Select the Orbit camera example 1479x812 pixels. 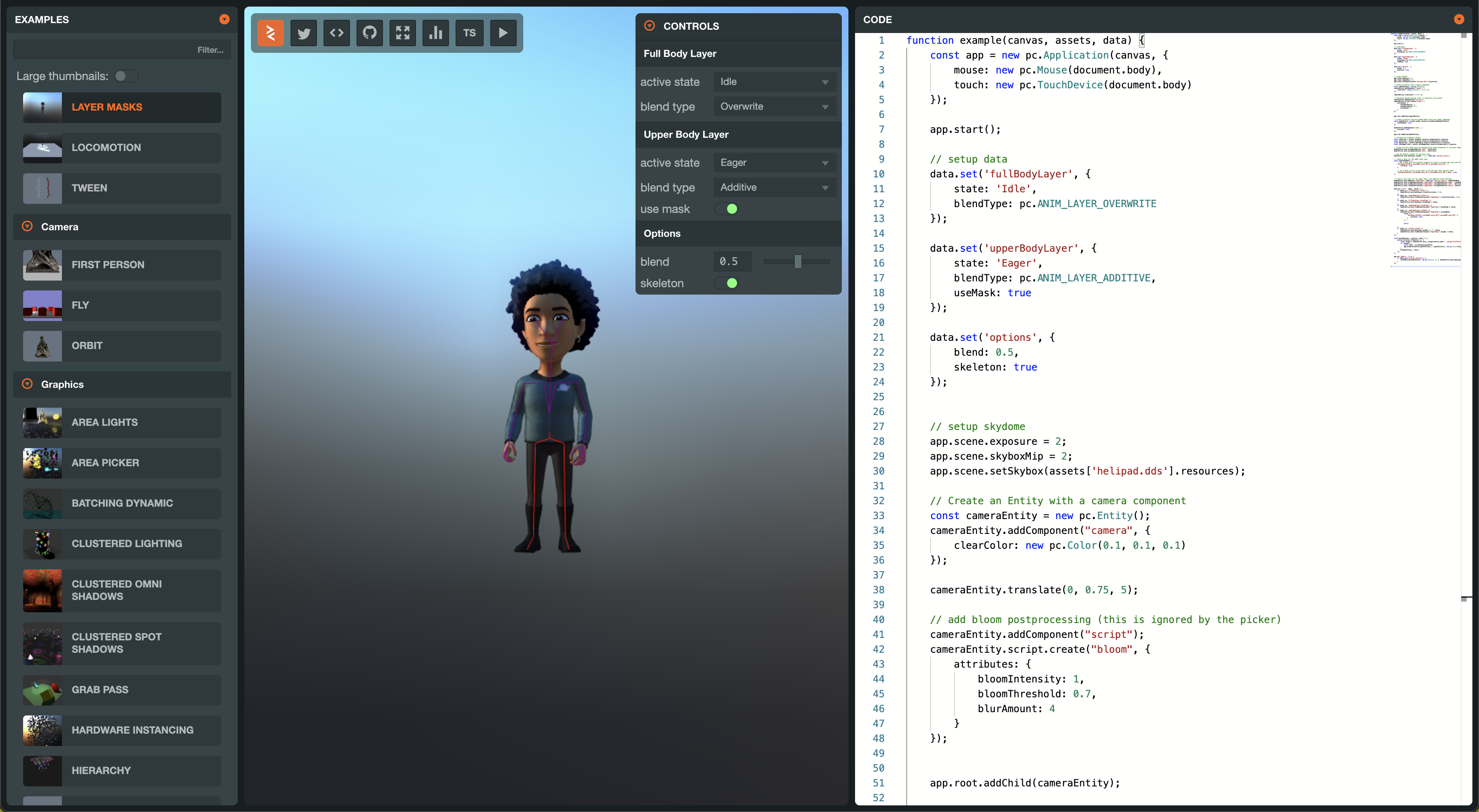pos(122,346)
